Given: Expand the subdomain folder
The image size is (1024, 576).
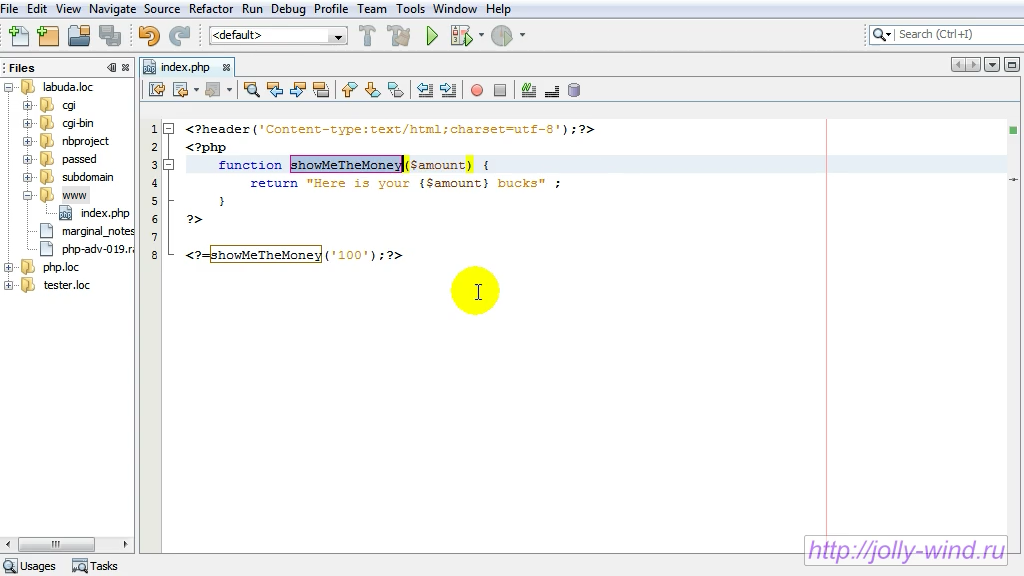Looking at the screenshot, I should point(27,177).
